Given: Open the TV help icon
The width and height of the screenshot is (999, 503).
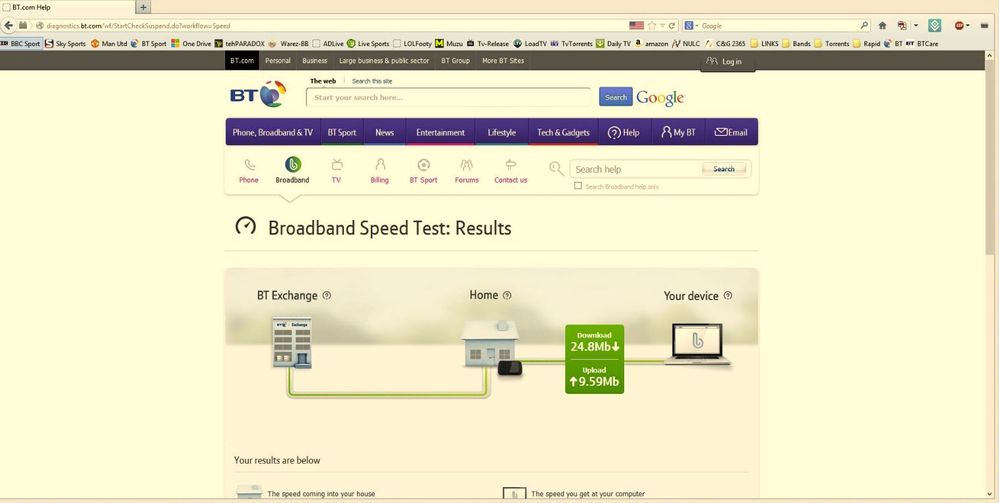Looking at the screenshot, I should (336, 165).
